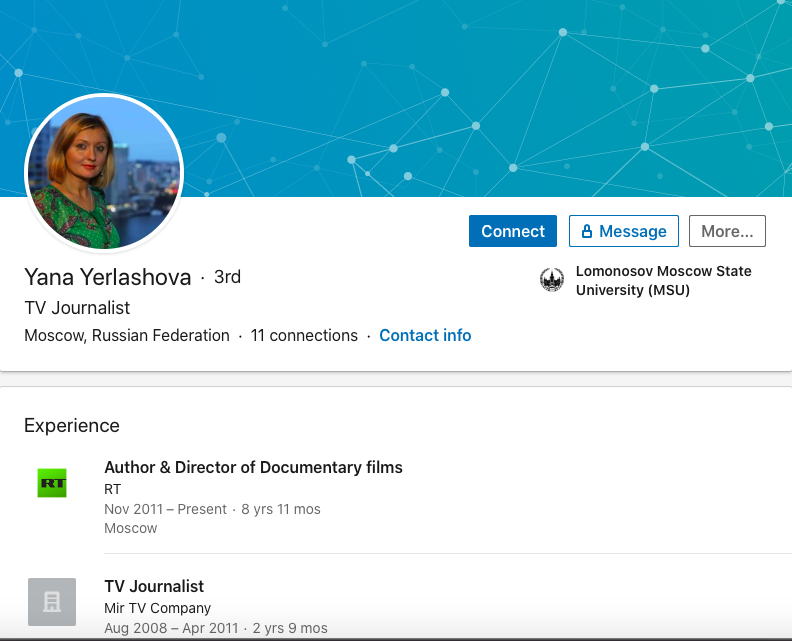
Task: Click the lock icon on Message button
Action: click(587, 231)
